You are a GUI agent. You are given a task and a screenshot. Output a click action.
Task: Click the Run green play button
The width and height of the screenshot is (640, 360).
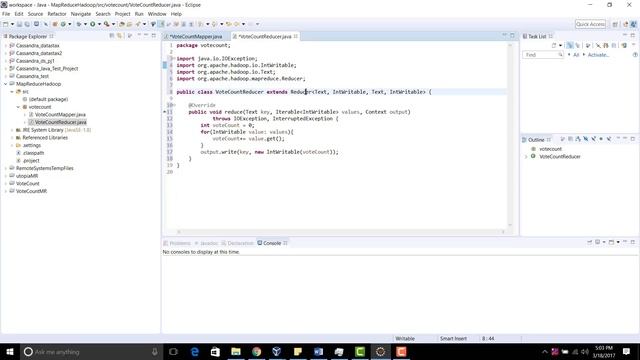(x=93, y=24)
